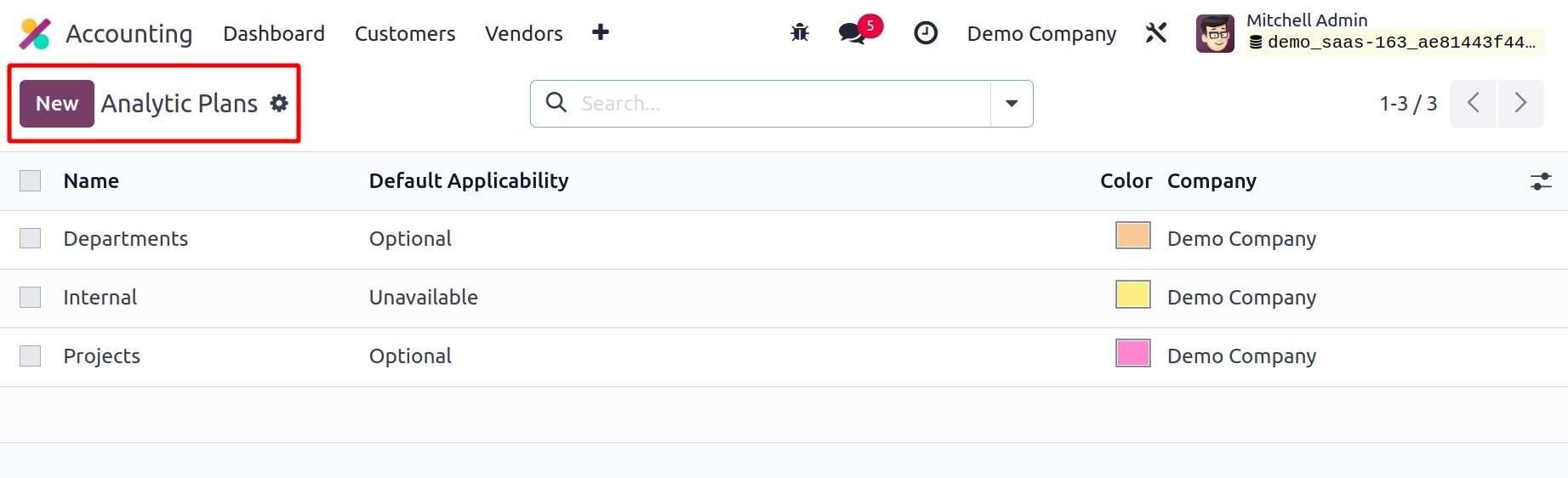
Task: Open the debug bug icon menu
Action: point(800,33)
